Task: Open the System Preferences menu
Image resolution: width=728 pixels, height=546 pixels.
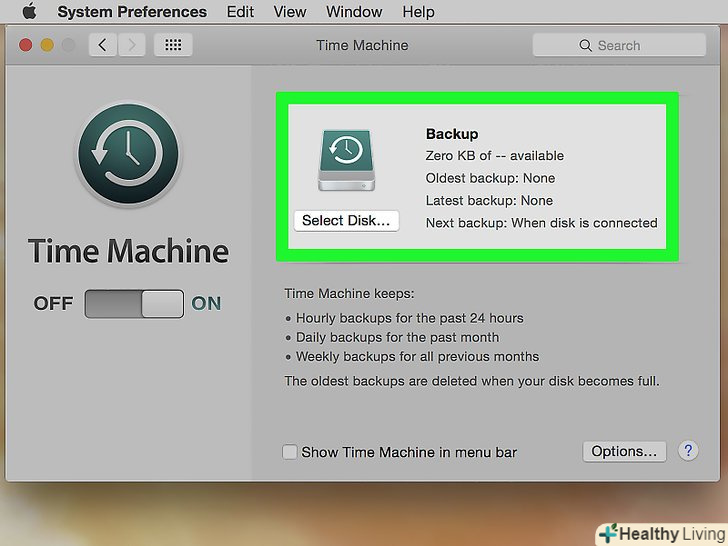Action: (x=132, y=12)
